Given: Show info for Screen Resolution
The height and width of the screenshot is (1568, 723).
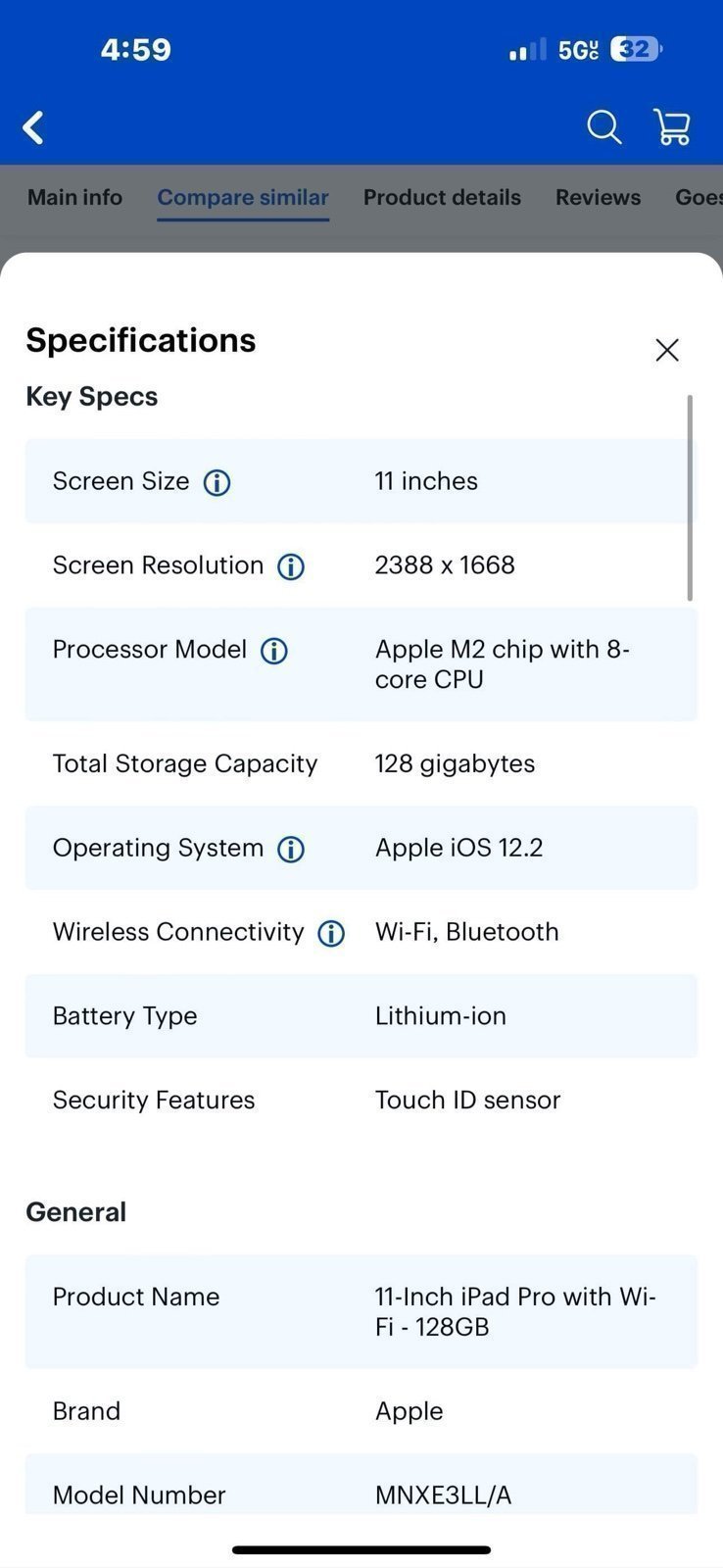Looking at the screenshot, I should click(x=291, y=566).
